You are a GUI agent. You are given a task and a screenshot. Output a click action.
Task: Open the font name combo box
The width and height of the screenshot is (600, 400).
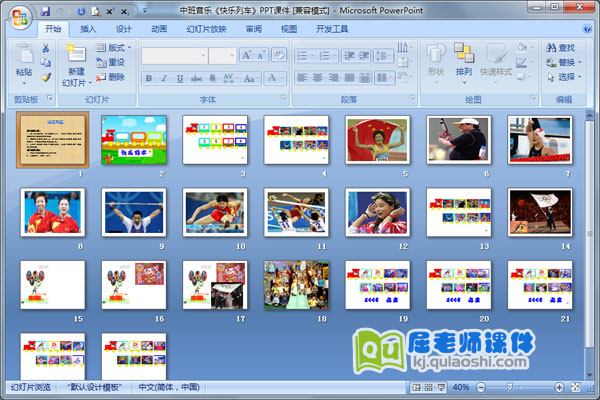point(174,56)
